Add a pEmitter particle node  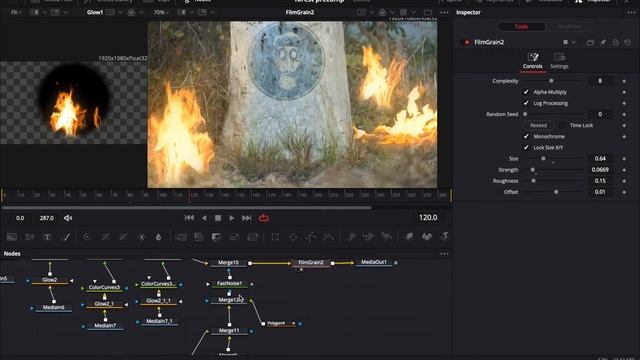pyautogui.click(x=351, y=237)
